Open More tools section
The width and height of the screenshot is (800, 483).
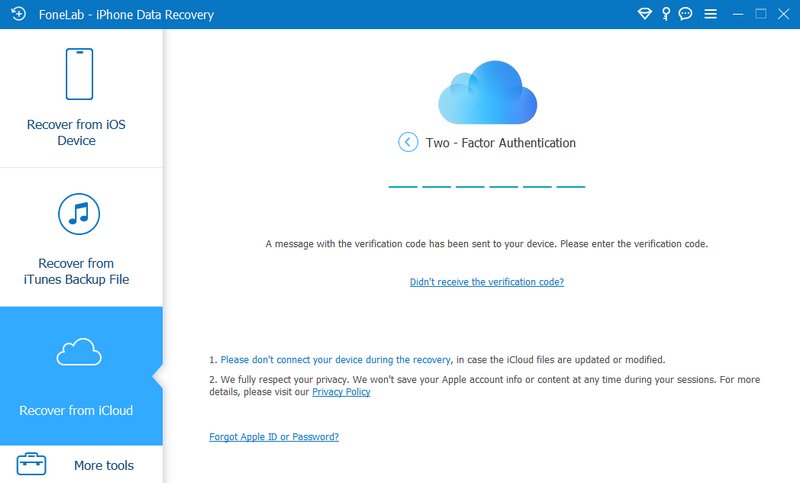[x=81, y=465]
